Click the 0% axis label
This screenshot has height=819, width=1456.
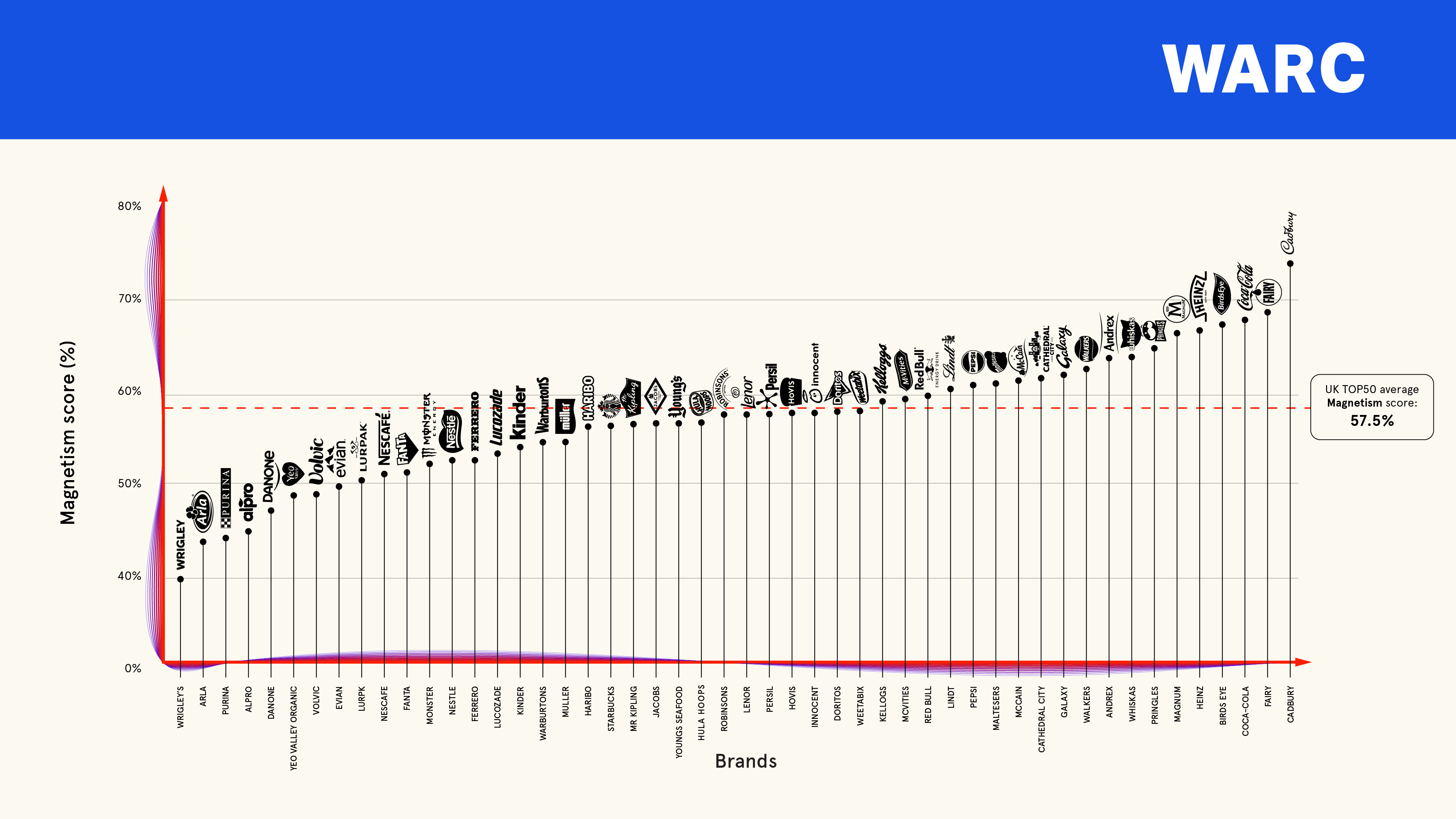click(x=133, y=669)
